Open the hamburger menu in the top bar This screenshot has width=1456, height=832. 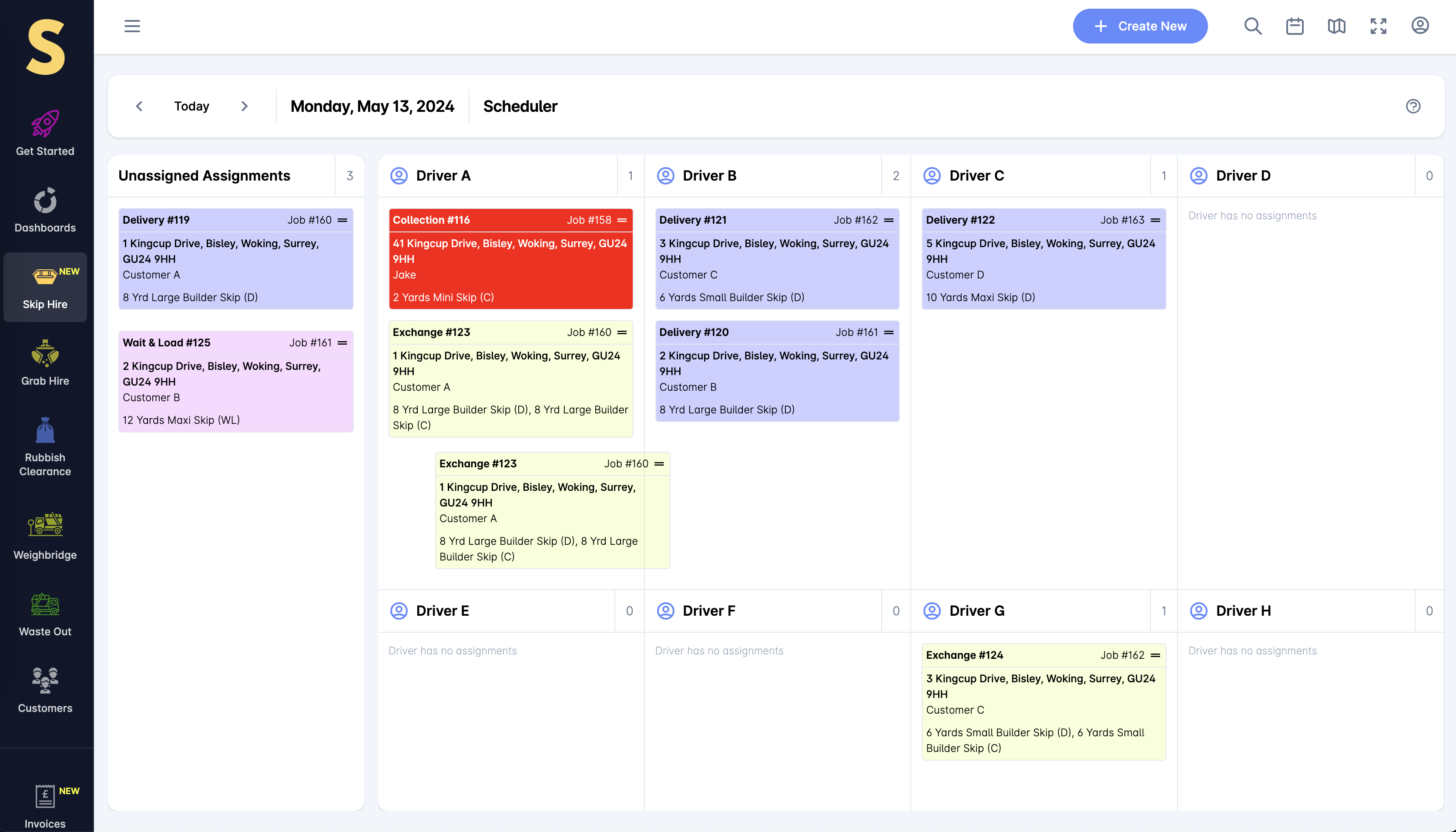click(132, 26)
